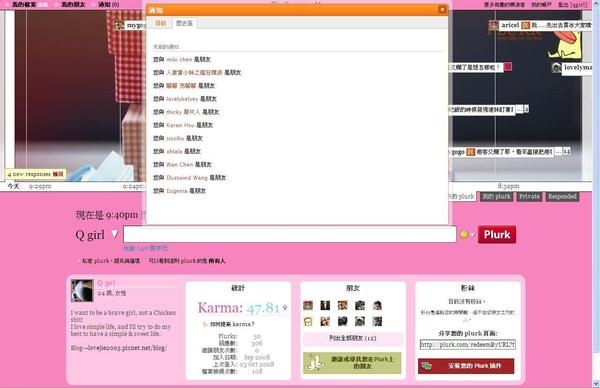Click the fifth friend avatar in top row
Viewport: 600px width, 388px height.
click(x=377, y=305)
